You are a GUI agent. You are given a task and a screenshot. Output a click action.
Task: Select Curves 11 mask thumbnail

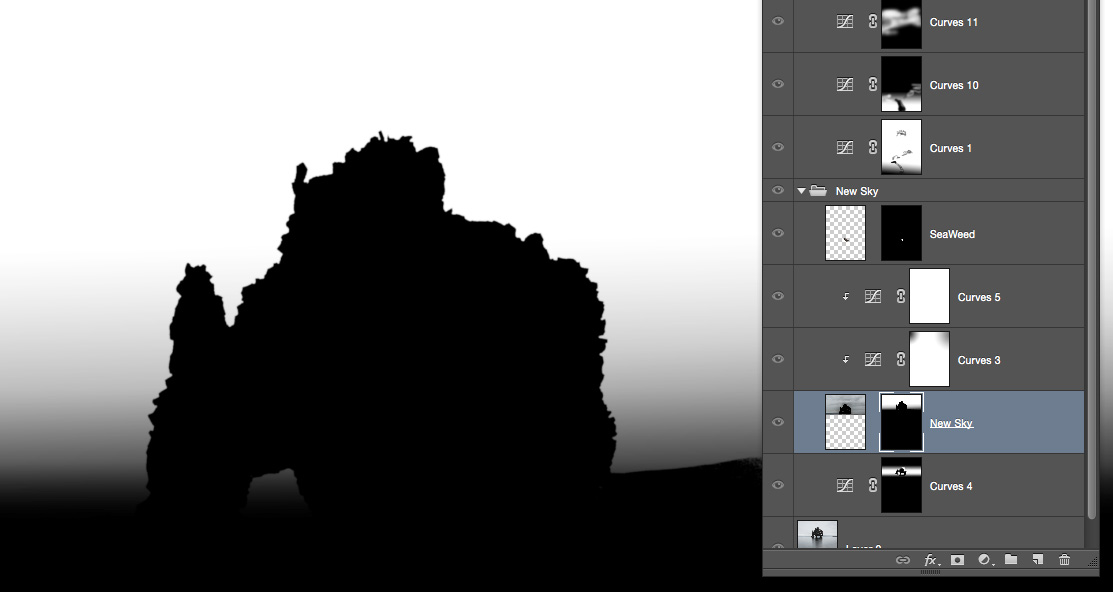click(x=901, y=23)
